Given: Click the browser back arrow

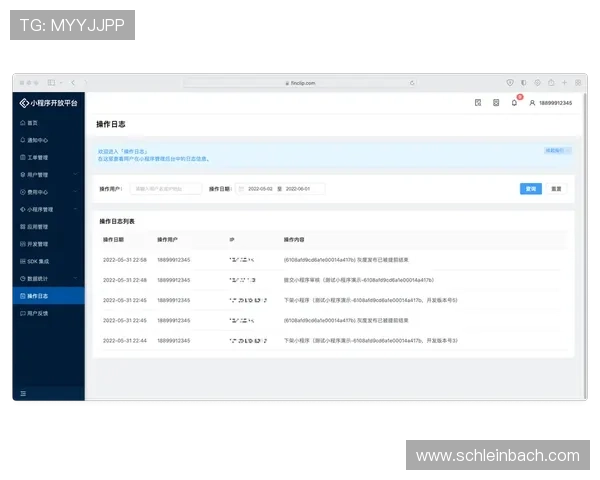Looking at the screenshot, I should tap(72, 82).
